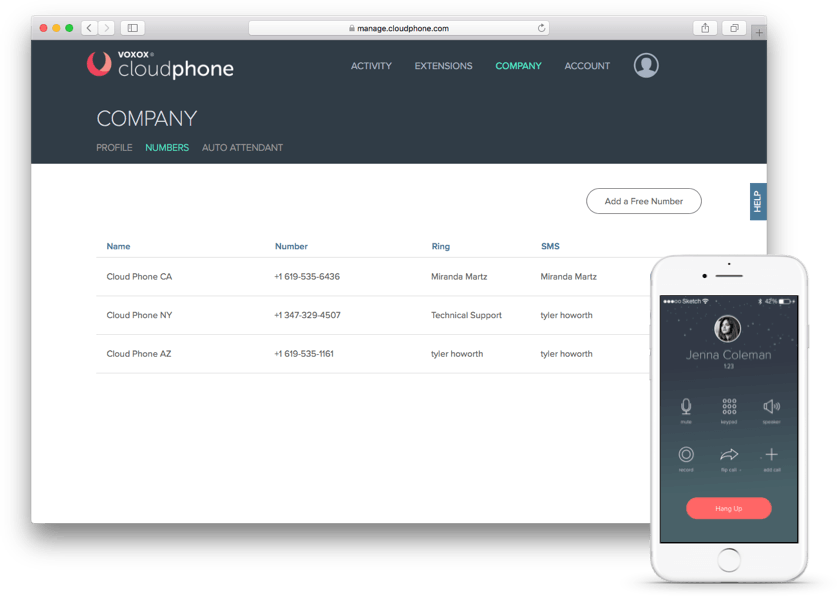
Task: Toggle the Safari sidebar icon
Action: pos(133,28)
